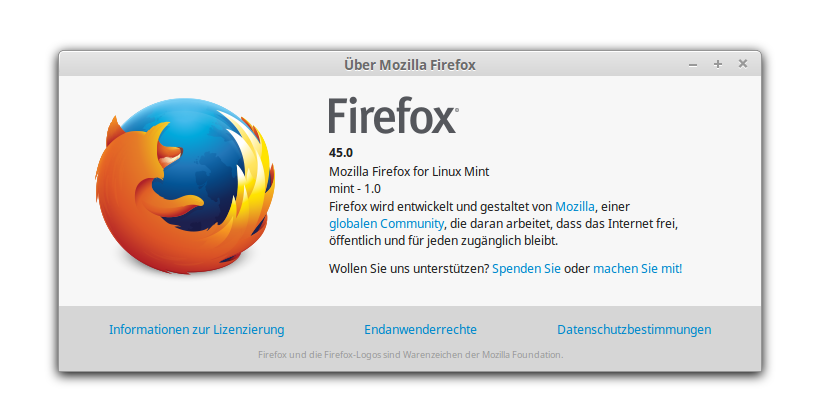Open the Mozilla link
This screenshot has width=840, height=419.
tap(575, 206)
